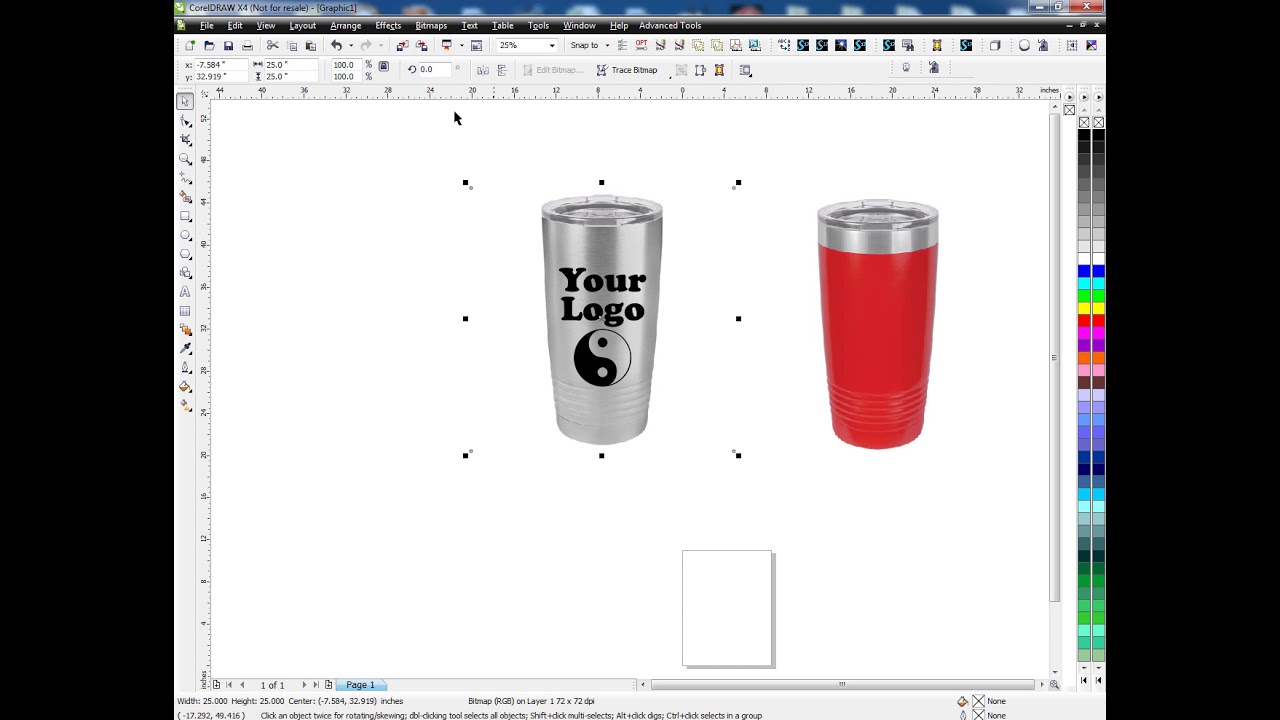
Task: Click the horizontal scrollbar
Action: pyautogui.click(x=841, y=685)
